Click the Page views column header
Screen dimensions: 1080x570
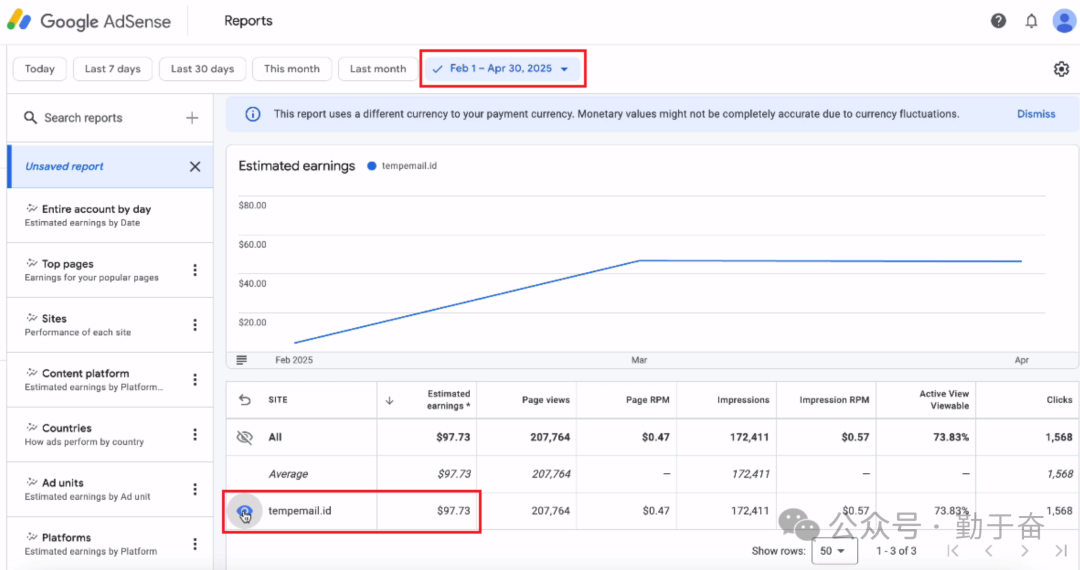[546, 400]
